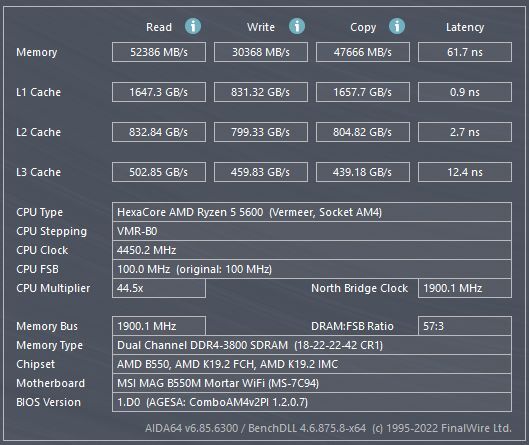The width and height of the screenshot is (529, 445).
Task: Select the L3 Cache Copy 439.18 GB/s value
Action: 363,172
